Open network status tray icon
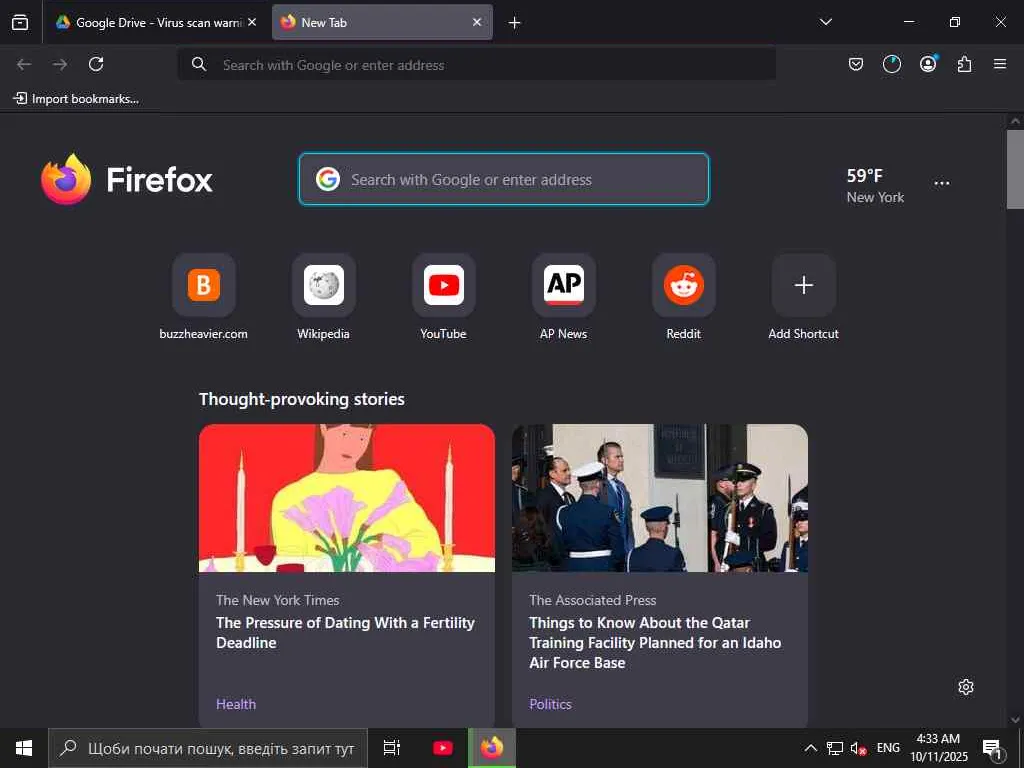Screen dimensions: 1024x768 click(835, 748)
